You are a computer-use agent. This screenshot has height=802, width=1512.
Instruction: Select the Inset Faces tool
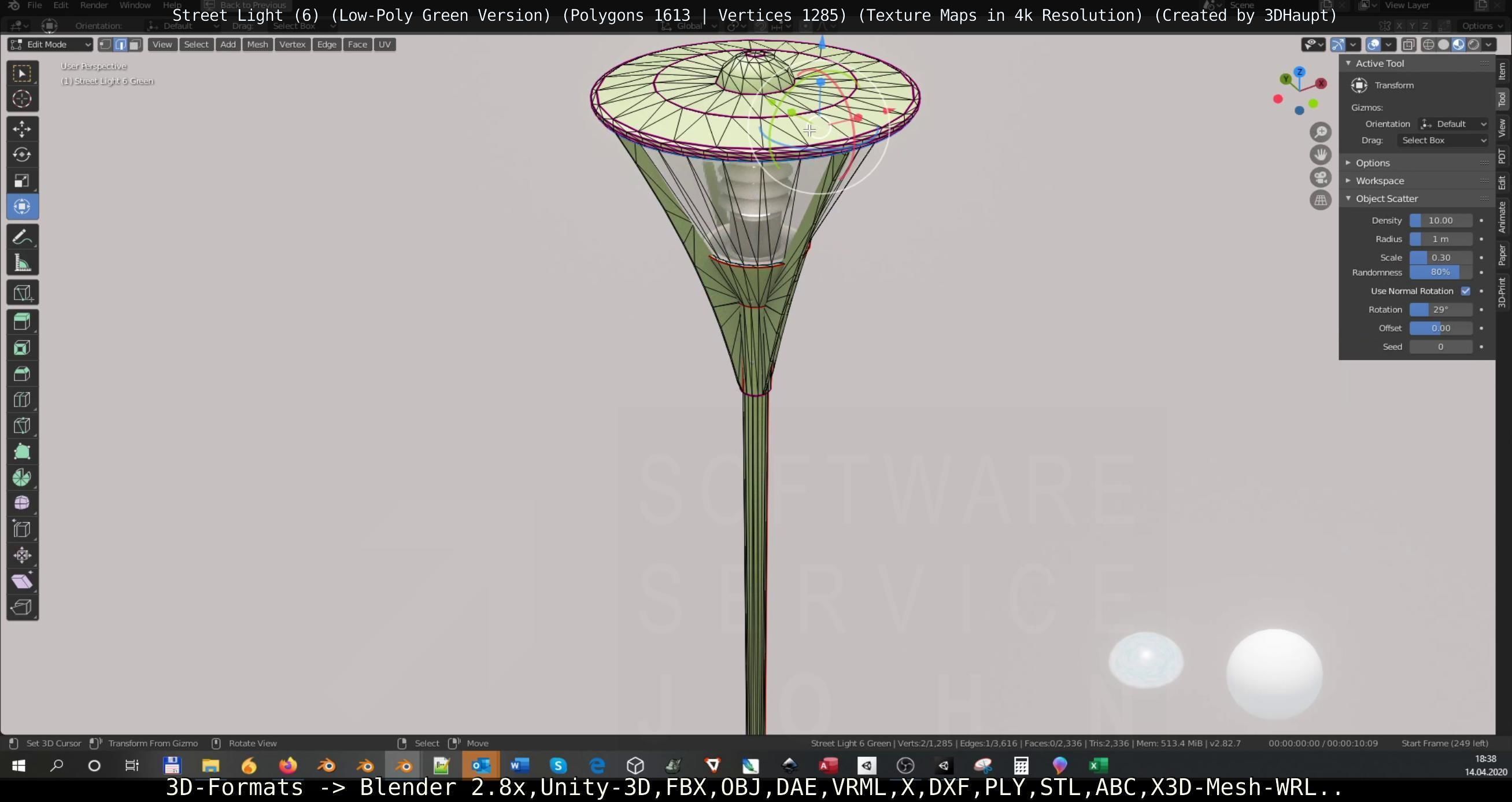(x=23, y=348)
